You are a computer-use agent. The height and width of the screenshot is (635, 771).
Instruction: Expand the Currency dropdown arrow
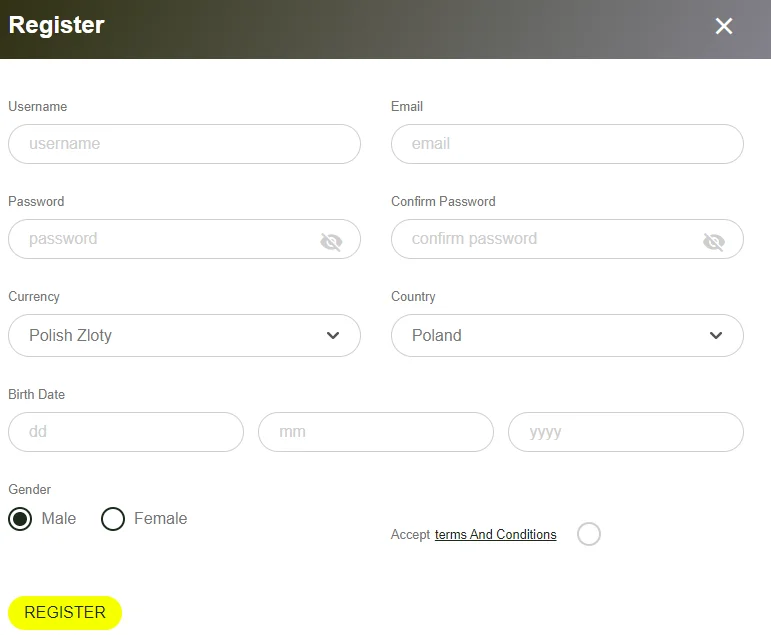click(x=333, y=336)
